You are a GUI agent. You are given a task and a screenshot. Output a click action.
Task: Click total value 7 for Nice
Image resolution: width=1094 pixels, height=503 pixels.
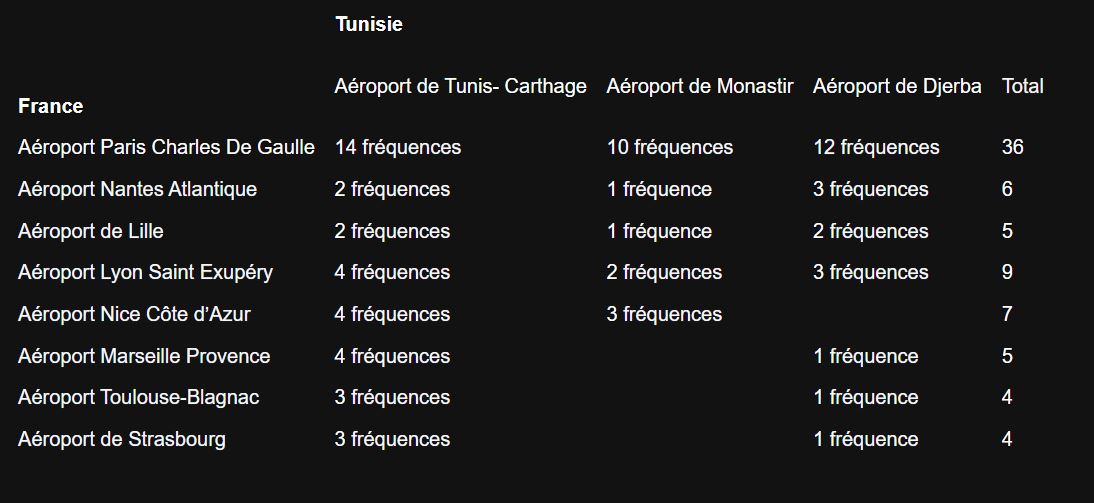(x=1007, y=315)
